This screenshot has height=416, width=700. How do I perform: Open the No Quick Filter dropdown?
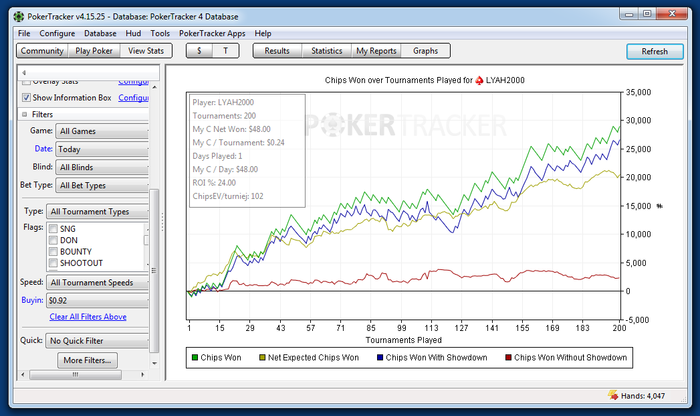click(97, 341)
